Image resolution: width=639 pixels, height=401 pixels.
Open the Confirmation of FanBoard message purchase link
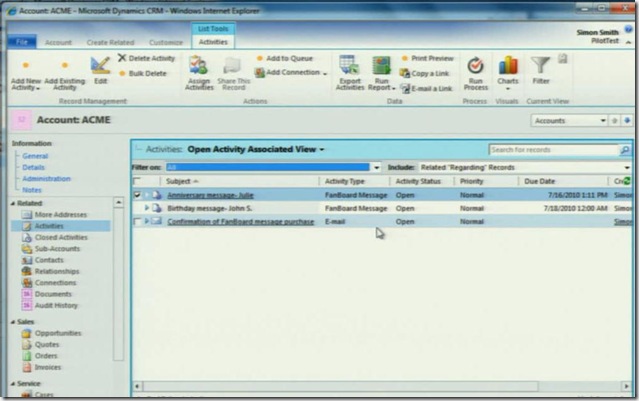(241, 222)
